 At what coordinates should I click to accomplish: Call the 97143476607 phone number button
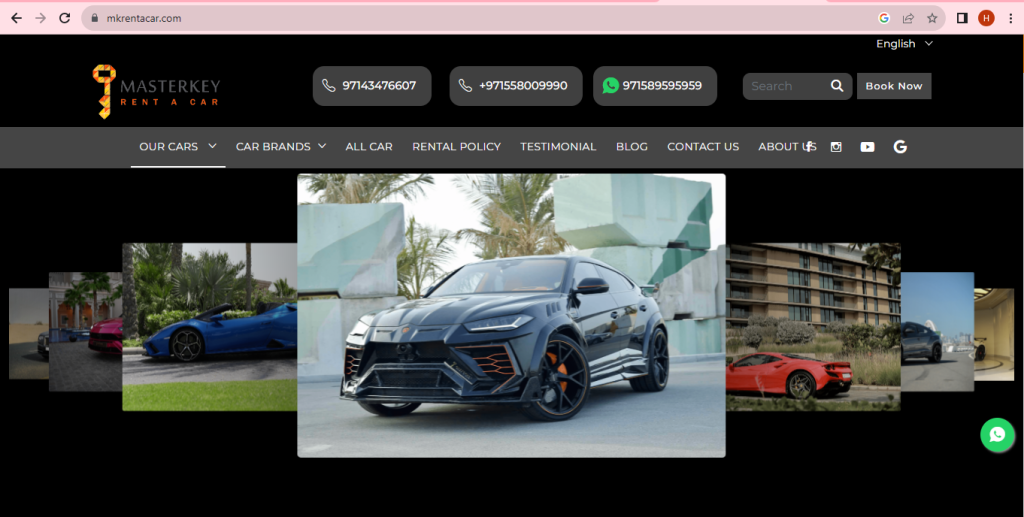pyautogui.click(x=372, y=86)
